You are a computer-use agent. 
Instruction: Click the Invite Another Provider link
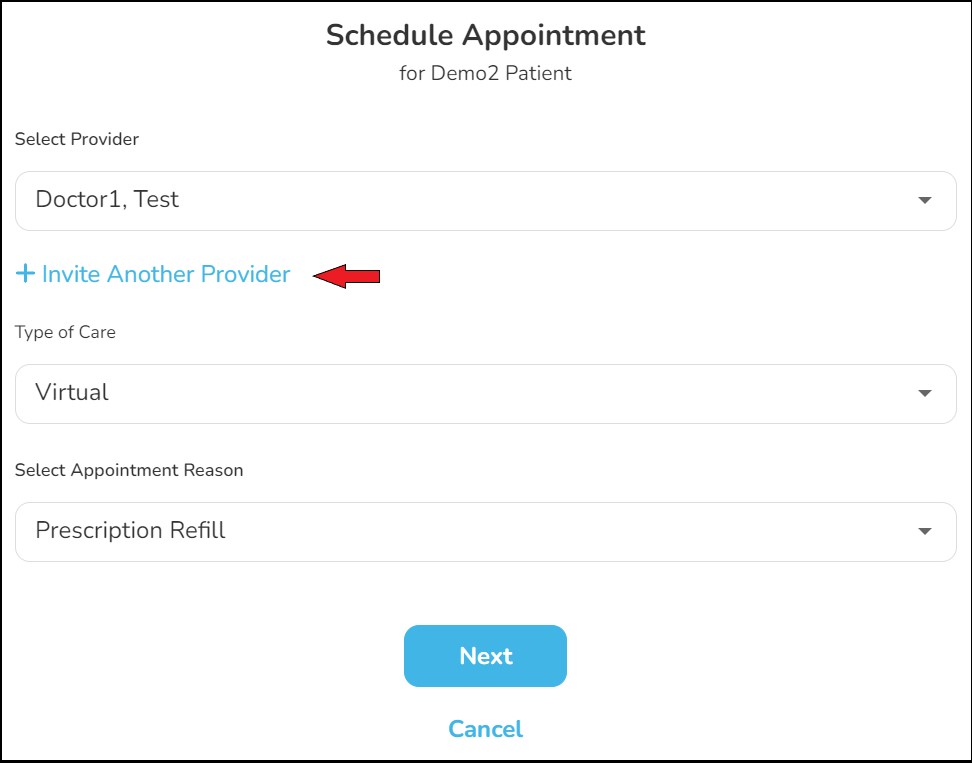tap(166, 274)
